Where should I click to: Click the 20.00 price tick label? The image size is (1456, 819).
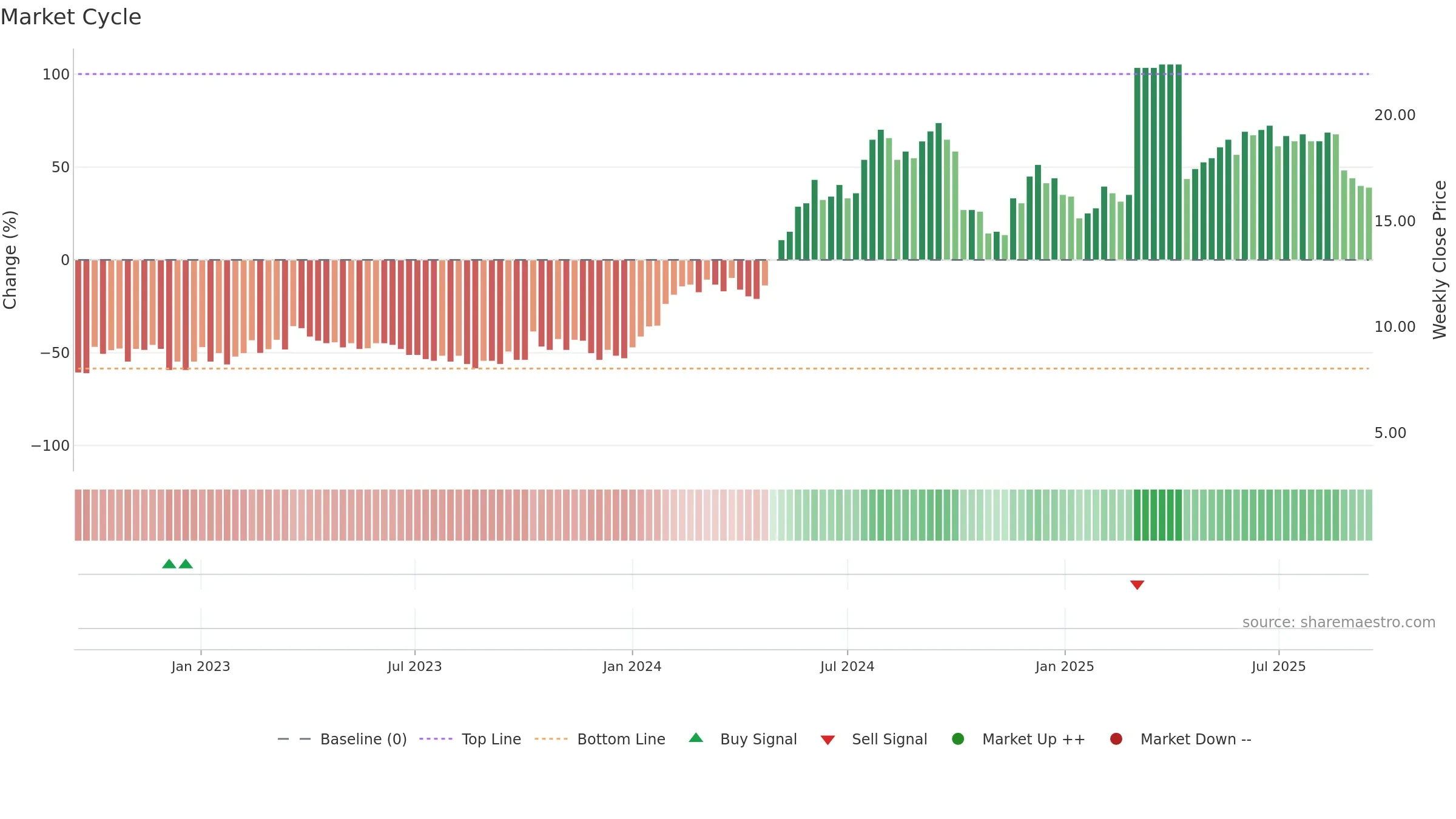(1395, 115)
